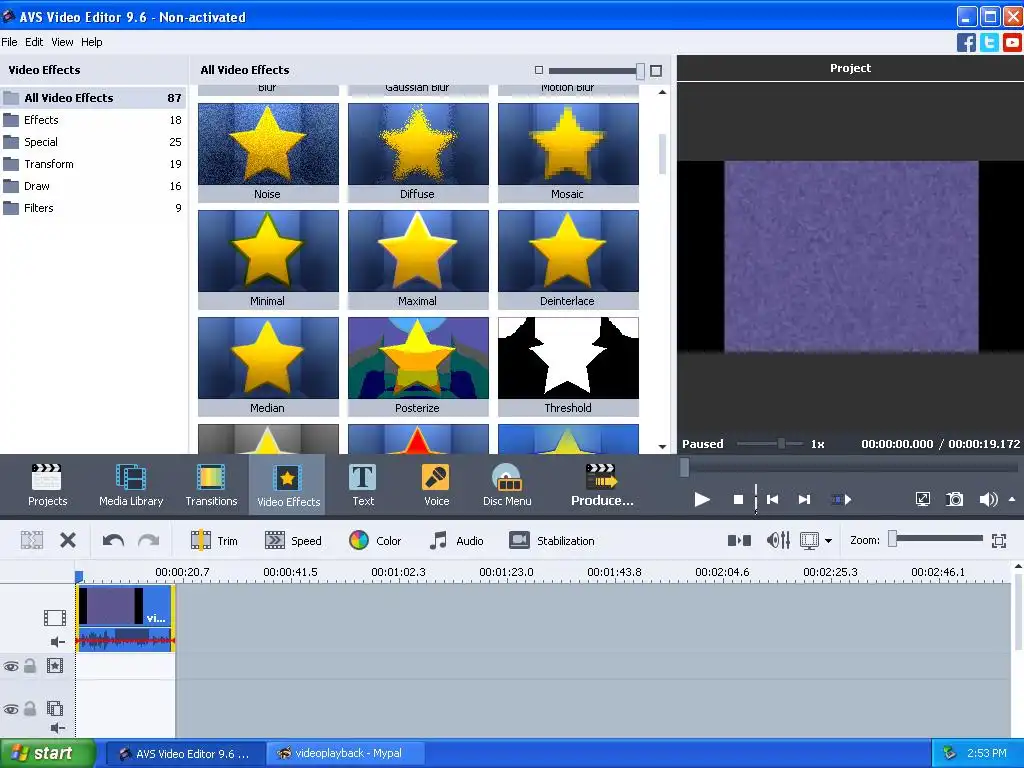The width and height of the screenshot is (1024, 768).
Task: Click the next scene button
Action: point(841,500)
